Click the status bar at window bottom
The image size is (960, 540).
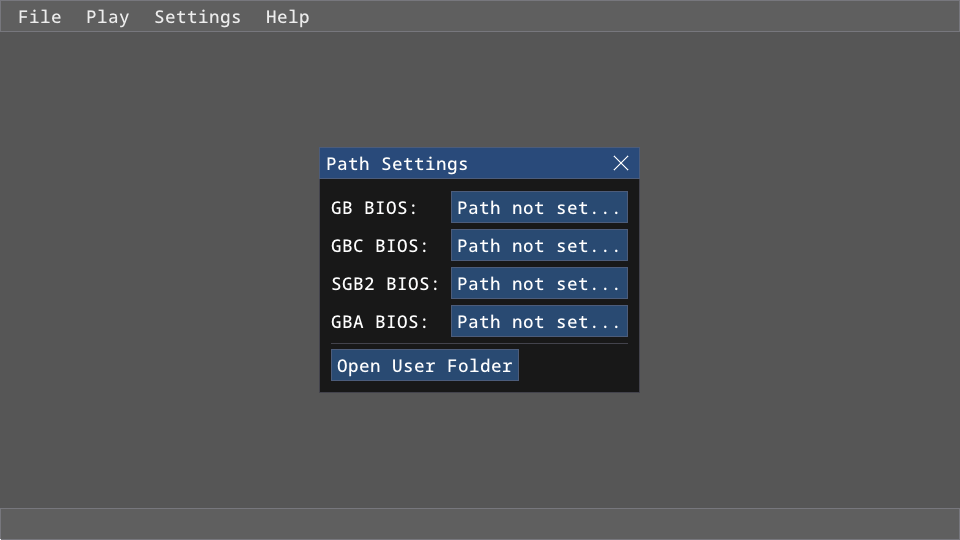480,524
